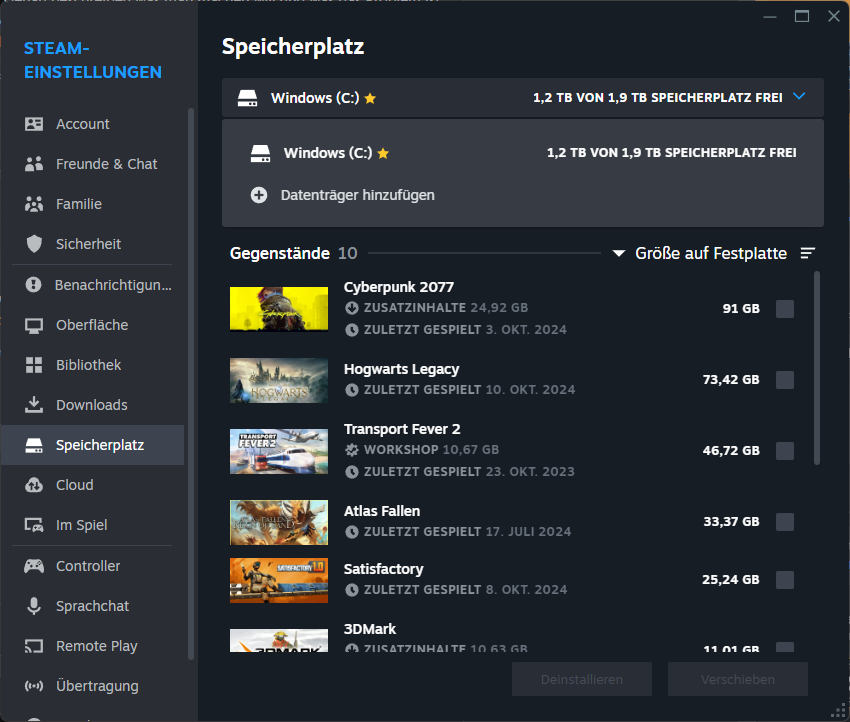Click the 3DMark title text
850x722 pixels.
370,629
